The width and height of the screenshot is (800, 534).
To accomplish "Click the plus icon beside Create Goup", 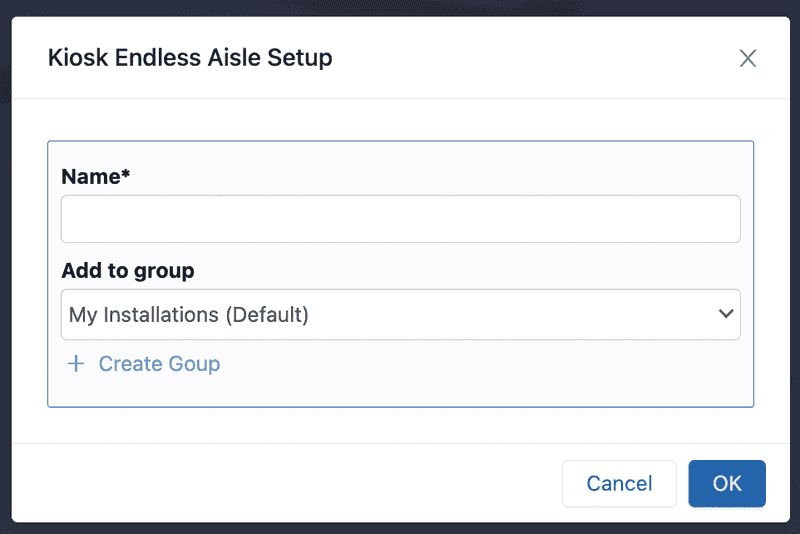I will point(76,364).
